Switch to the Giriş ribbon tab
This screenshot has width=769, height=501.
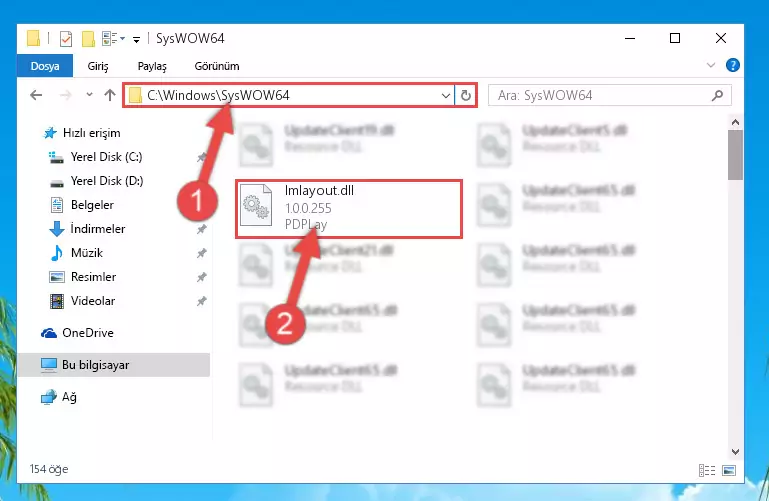pyautogui.click(x=98, y=66)
